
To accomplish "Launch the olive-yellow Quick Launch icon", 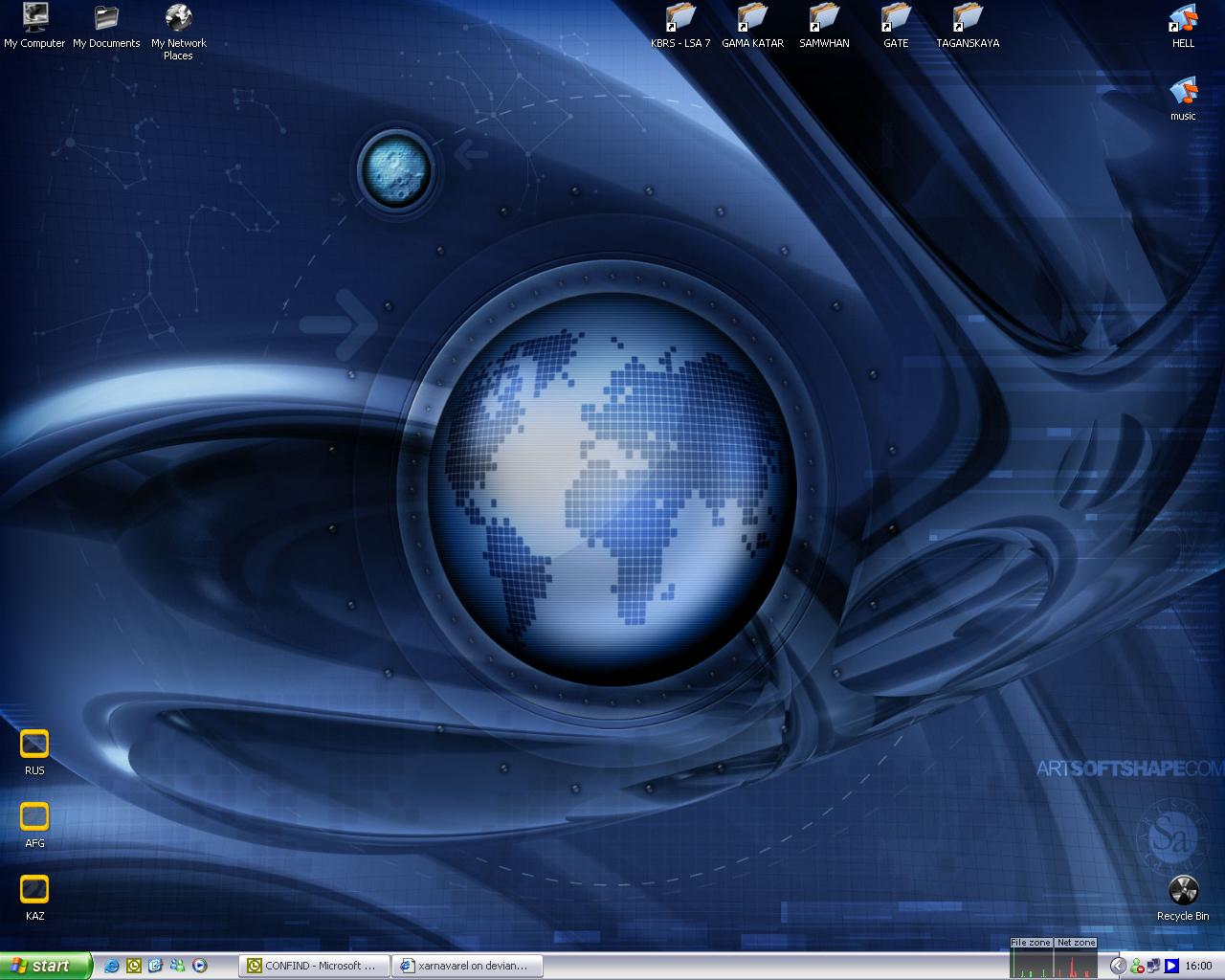I will coord(134,966).
